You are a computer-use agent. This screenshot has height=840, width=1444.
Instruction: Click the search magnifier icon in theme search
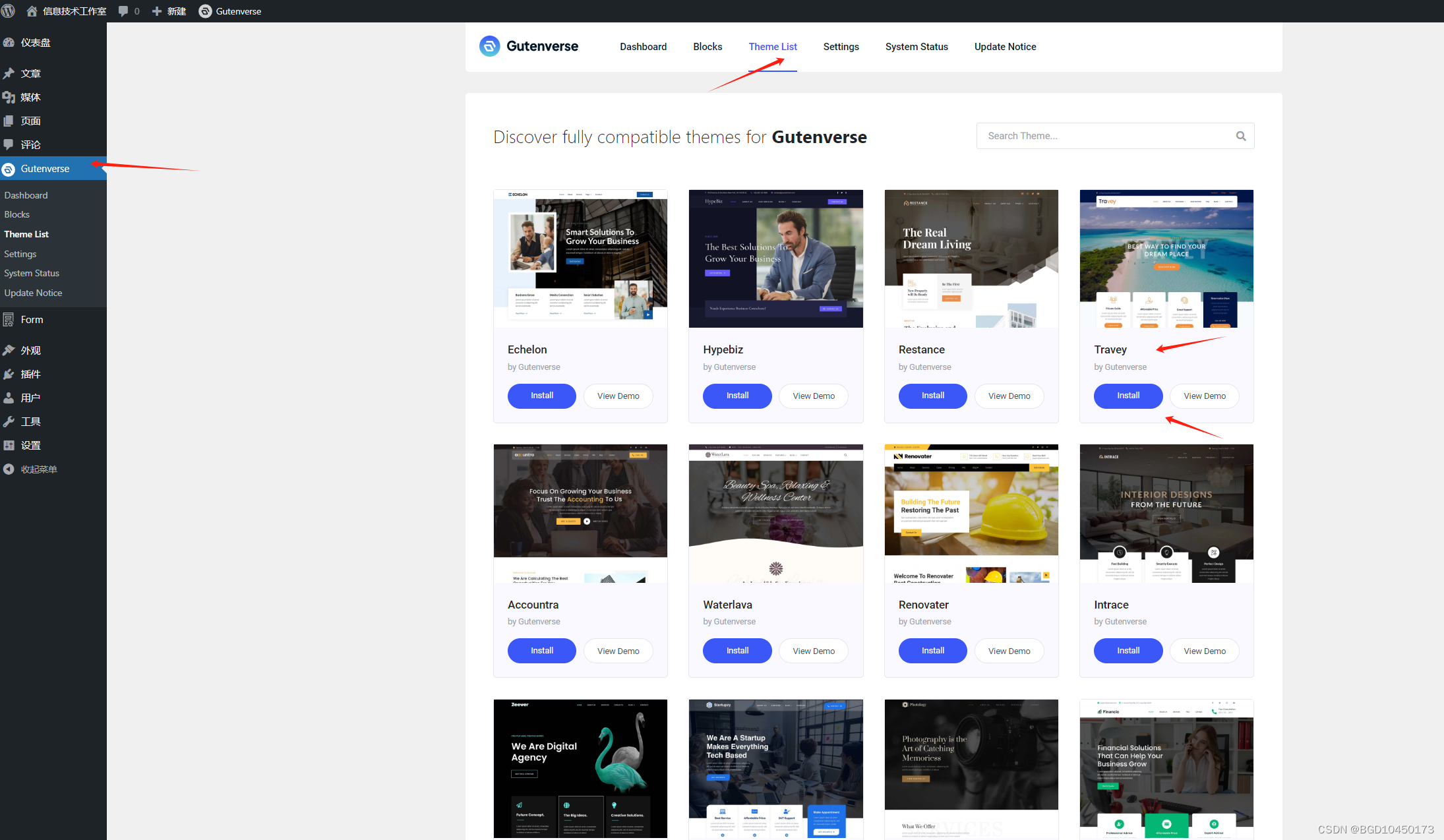[x=1240, y=136]
